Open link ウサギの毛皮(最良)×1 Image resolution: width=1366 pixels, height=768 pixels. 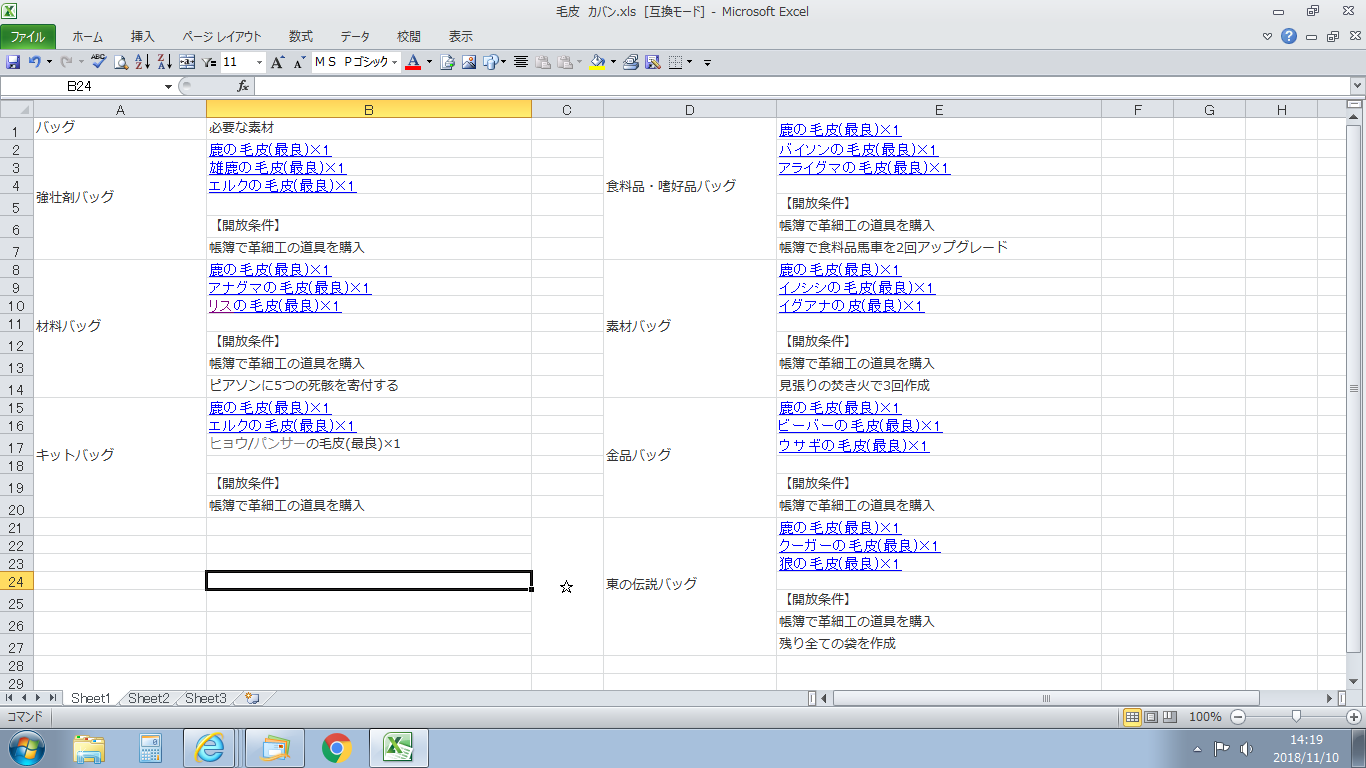(x=854, y=446)
